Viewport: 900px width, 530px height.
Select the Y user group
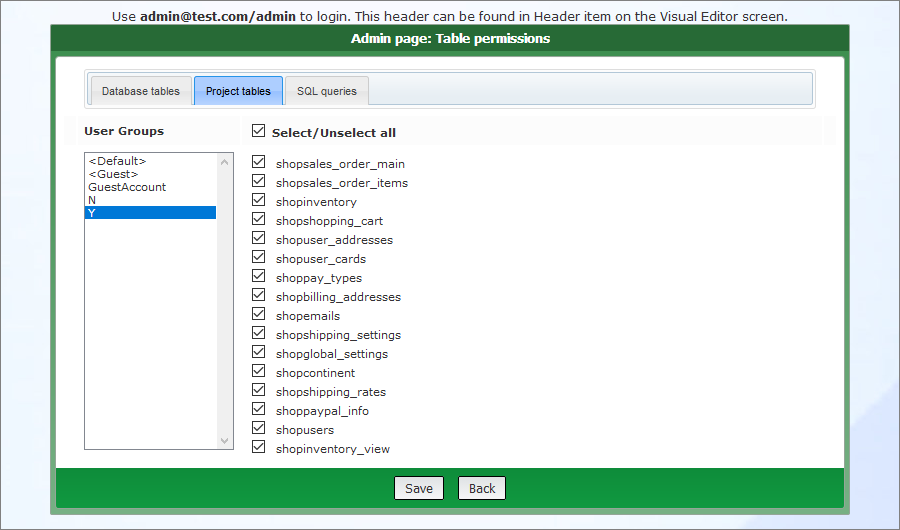150,212
